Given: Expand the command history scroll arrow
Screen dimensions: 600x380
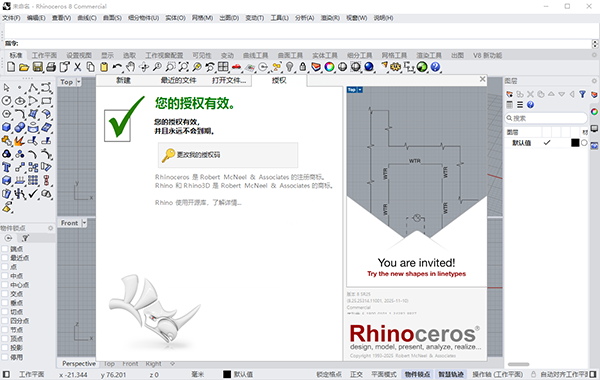Looking at the screenshot, I should coord(595,44).
